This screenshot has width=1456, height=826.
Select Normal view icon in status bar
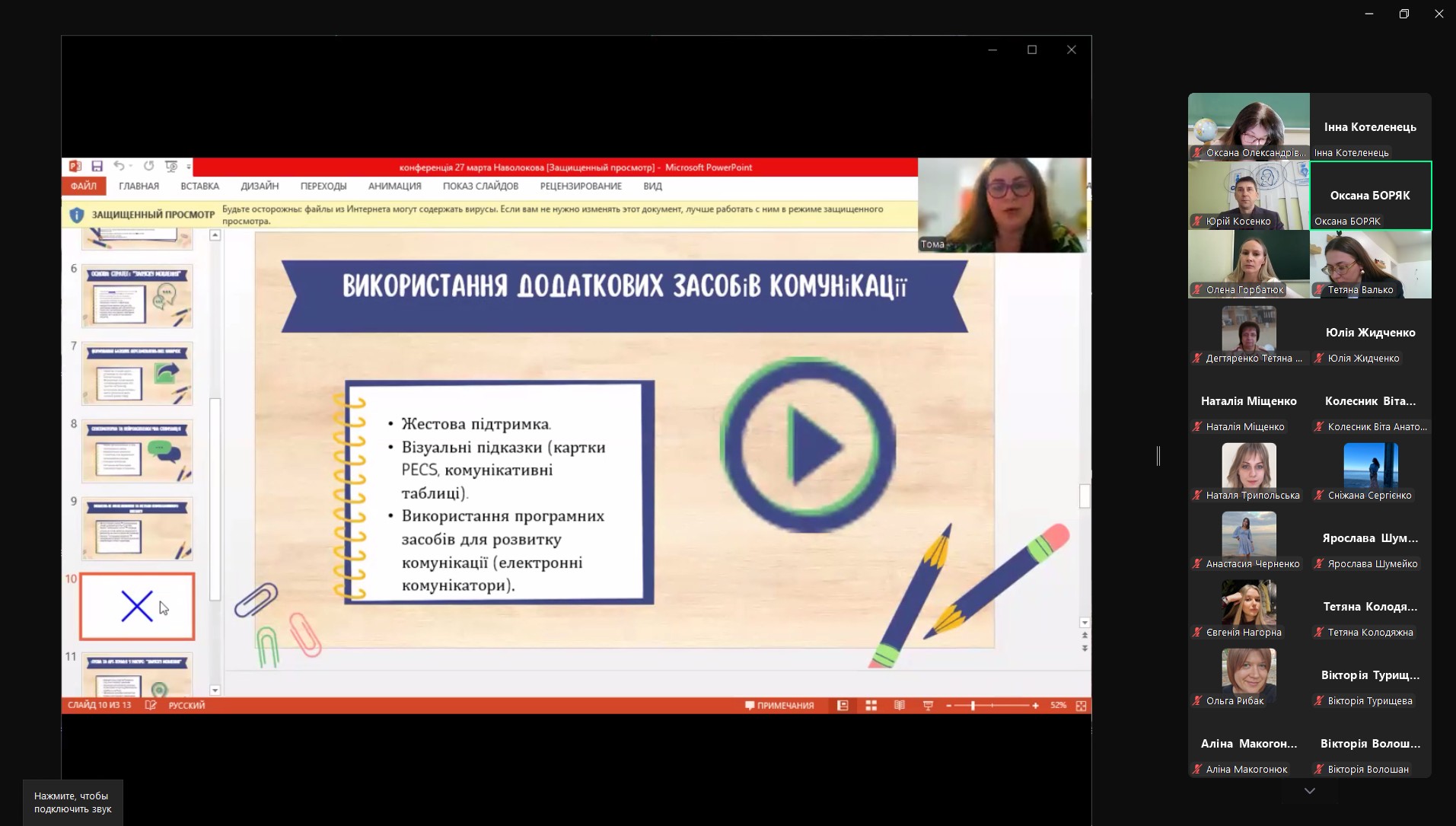[843, 706]
